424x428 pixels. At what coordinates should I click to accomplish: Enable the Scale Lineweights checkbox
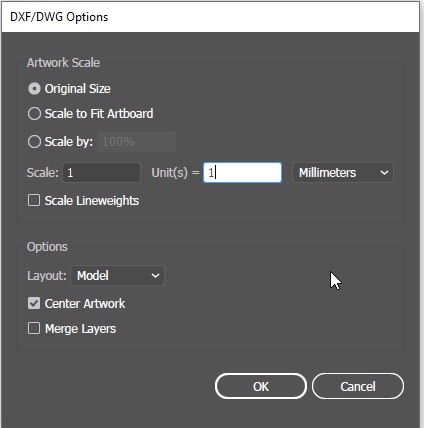coord(34,201)
